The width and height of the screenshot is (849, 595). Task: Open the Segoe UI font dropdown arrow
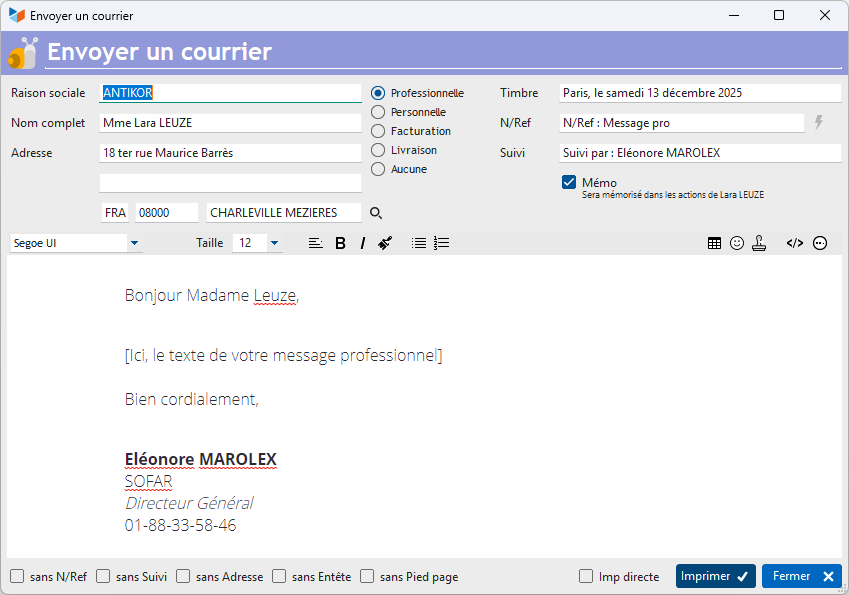(x=134, y=243)
